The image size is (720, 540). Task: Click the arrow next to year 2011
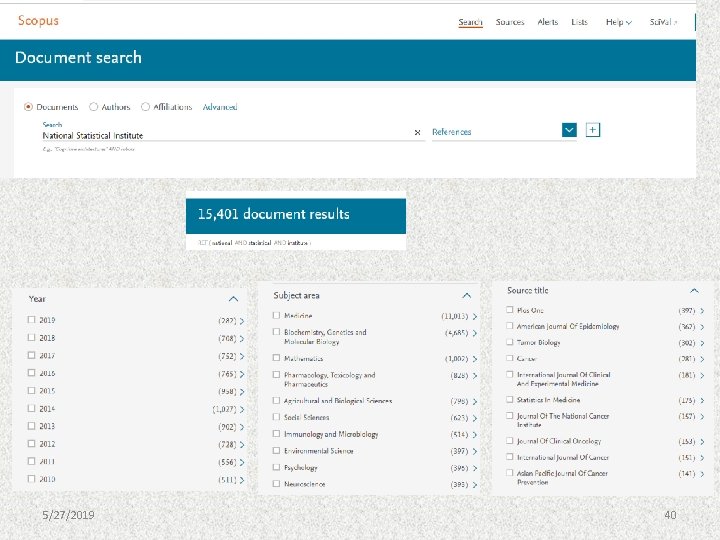click(242, 462)
